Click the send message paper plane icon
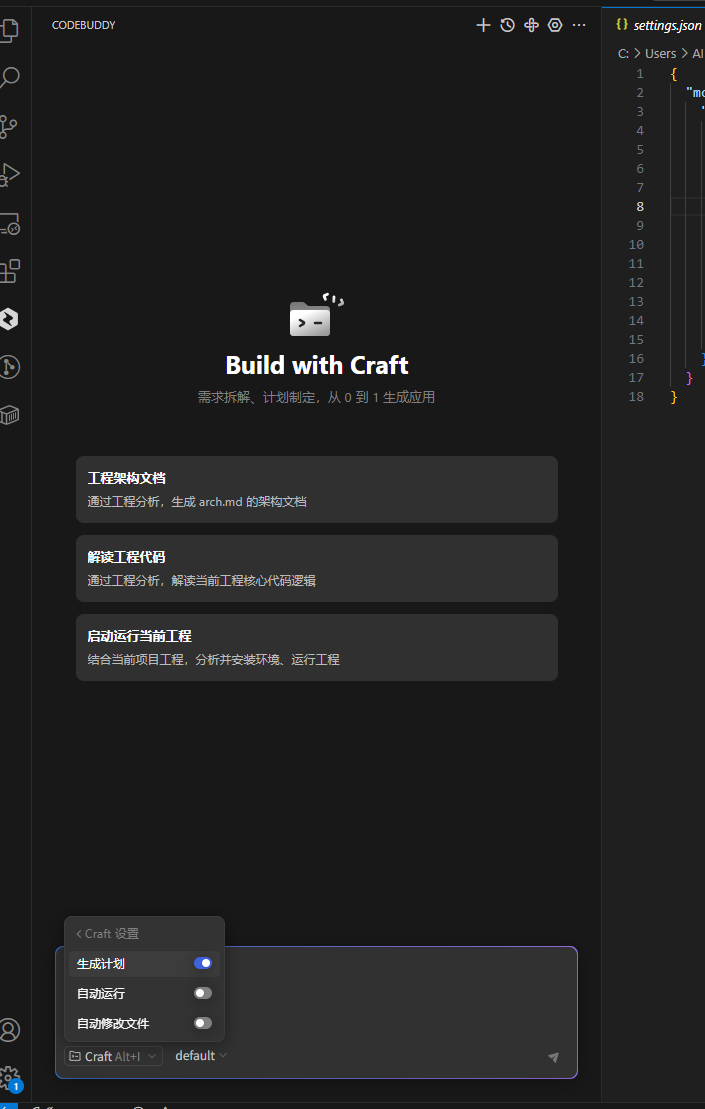 554,1057
